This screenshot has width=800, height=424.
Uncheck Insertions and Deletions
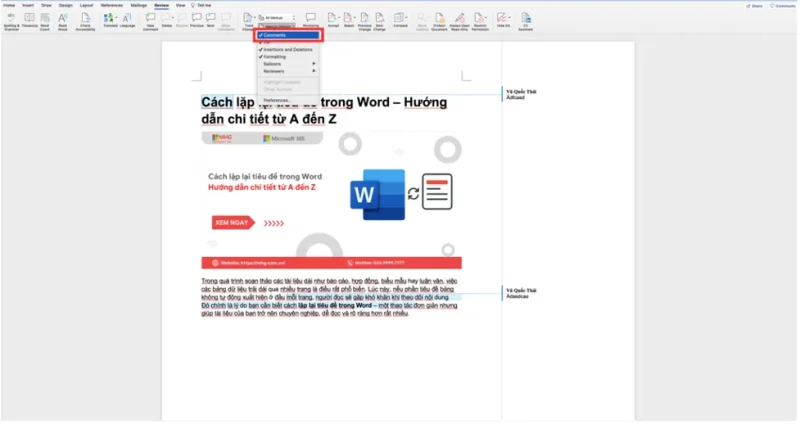tap(288, 49)
